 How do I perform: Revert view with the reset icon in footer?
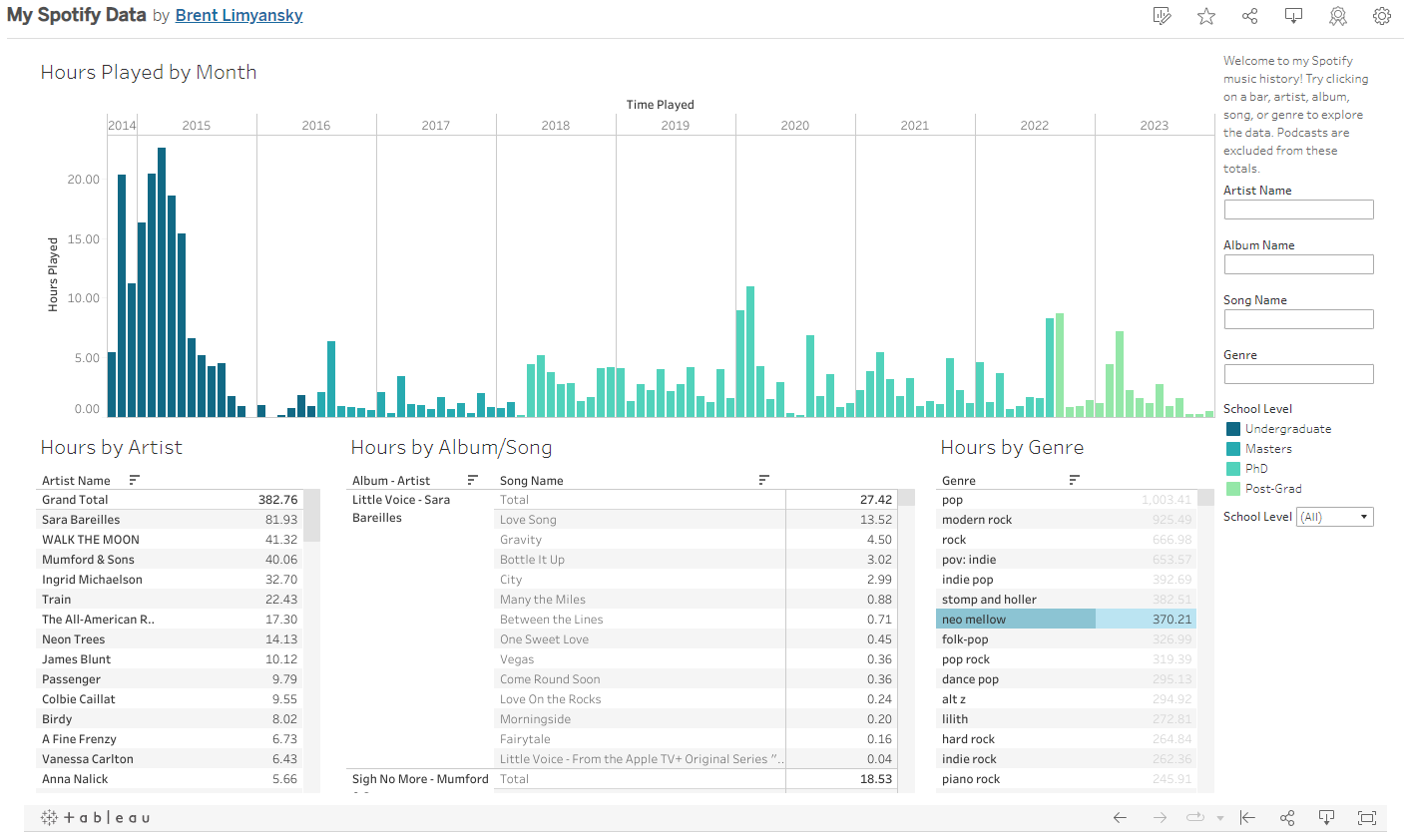coord(1247,818)
